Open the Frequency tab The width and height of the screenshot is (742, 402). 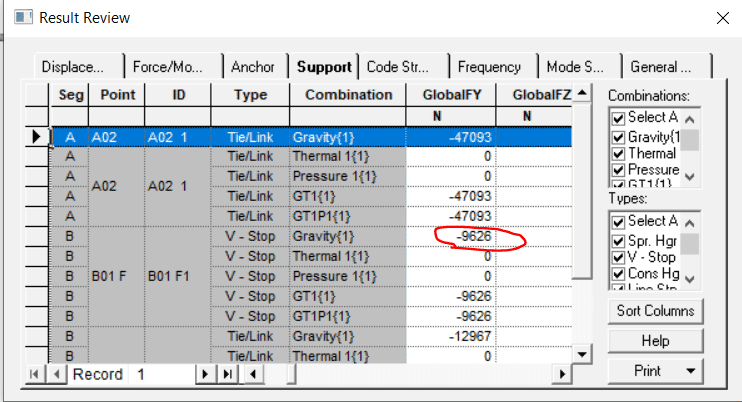click(x=489, y=67)
